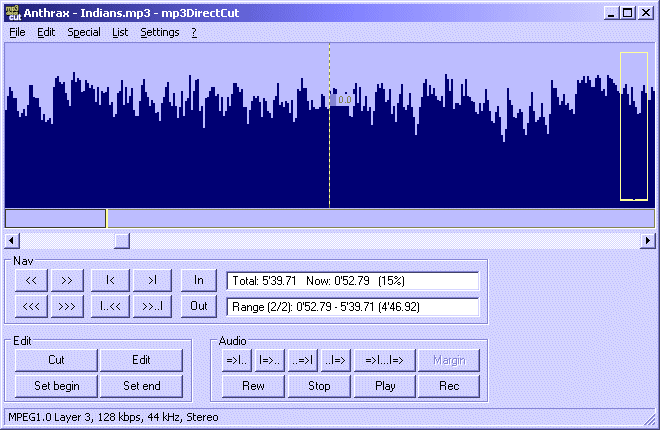
Task: Click the Edit button in the Edit group
Action: pyautogui.click(x=141, y=360)
